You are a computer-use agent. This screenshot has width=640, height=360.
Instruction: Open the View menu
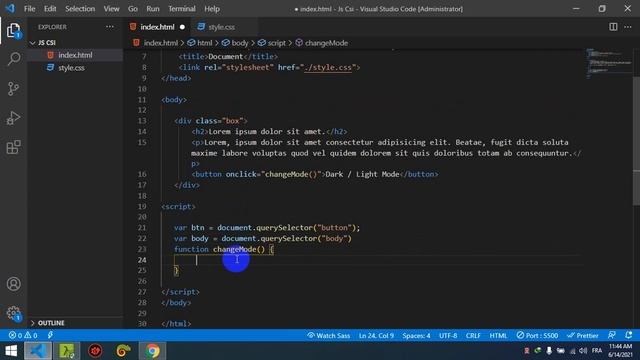tap(111, 9)
